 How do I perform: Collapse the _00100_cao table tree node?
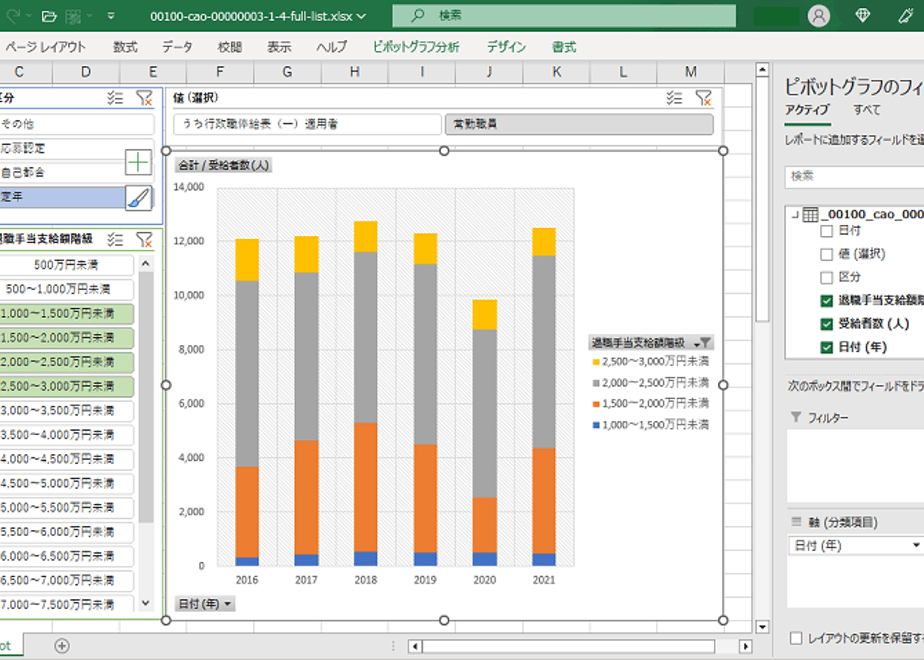pos(795,214)
